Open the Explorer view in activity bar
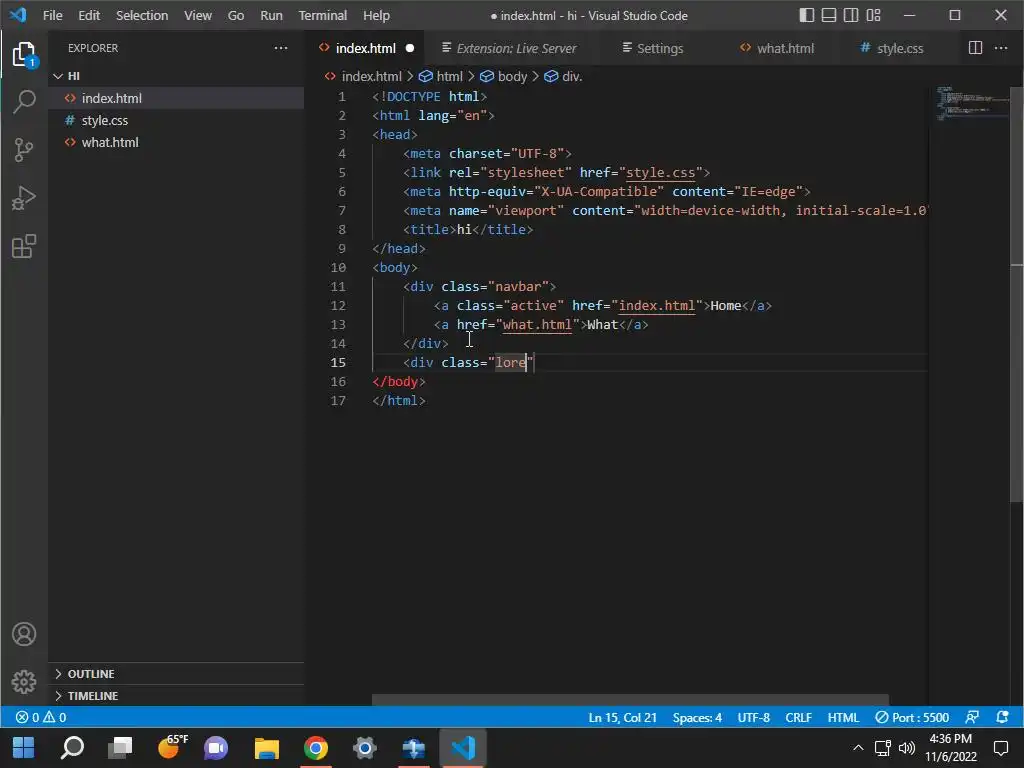This screenshot has width=1024, height=768. coord(24,54)
